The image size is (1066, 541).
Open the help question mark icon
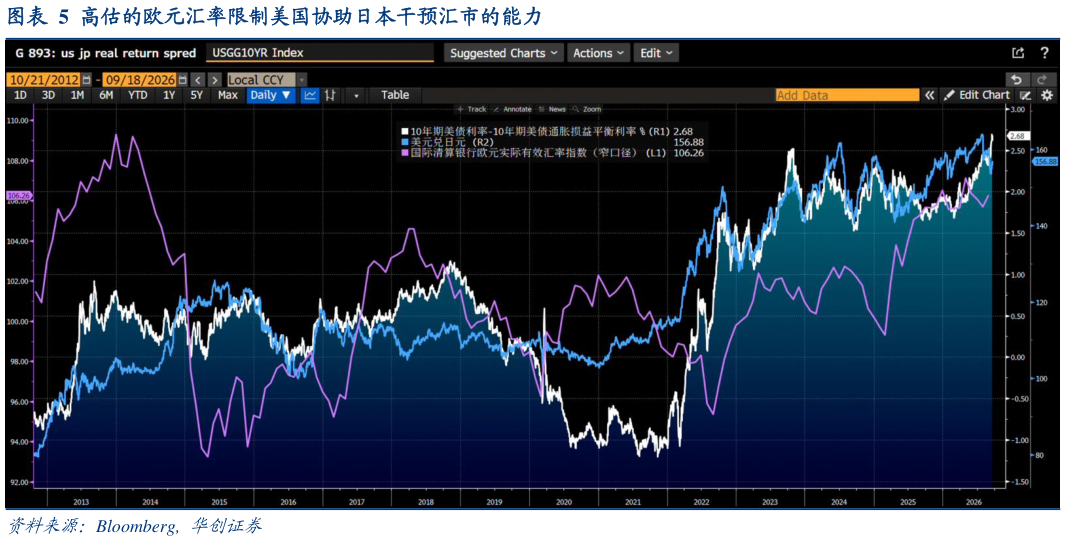pos(1044,53)
